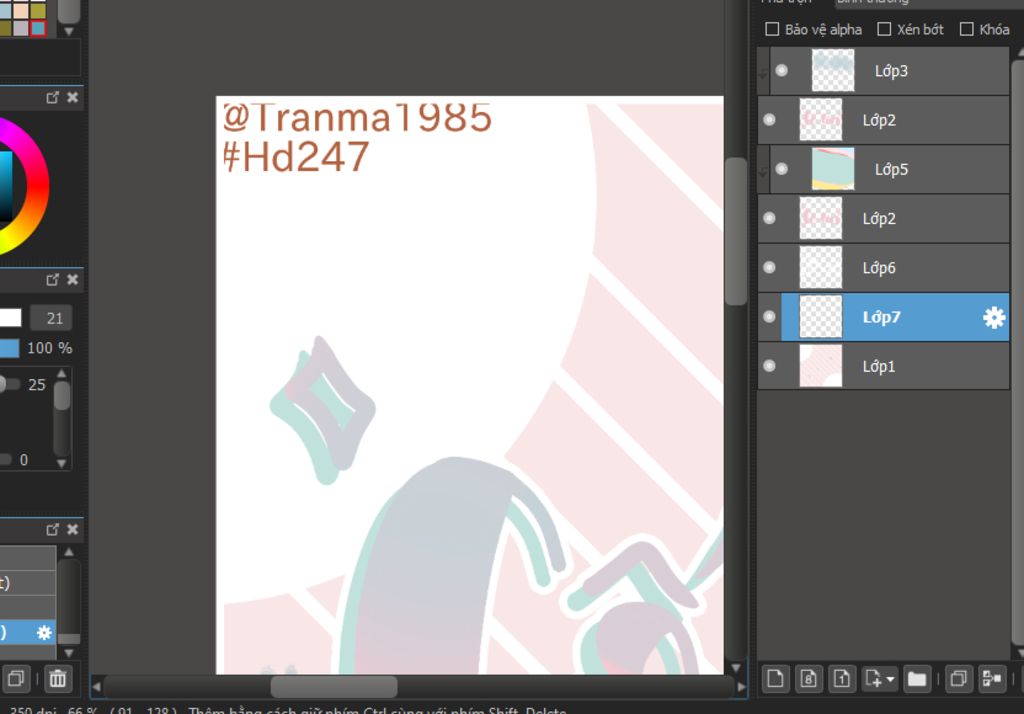
Task: Click the brush size value 21 field
Action: (51, 318)
